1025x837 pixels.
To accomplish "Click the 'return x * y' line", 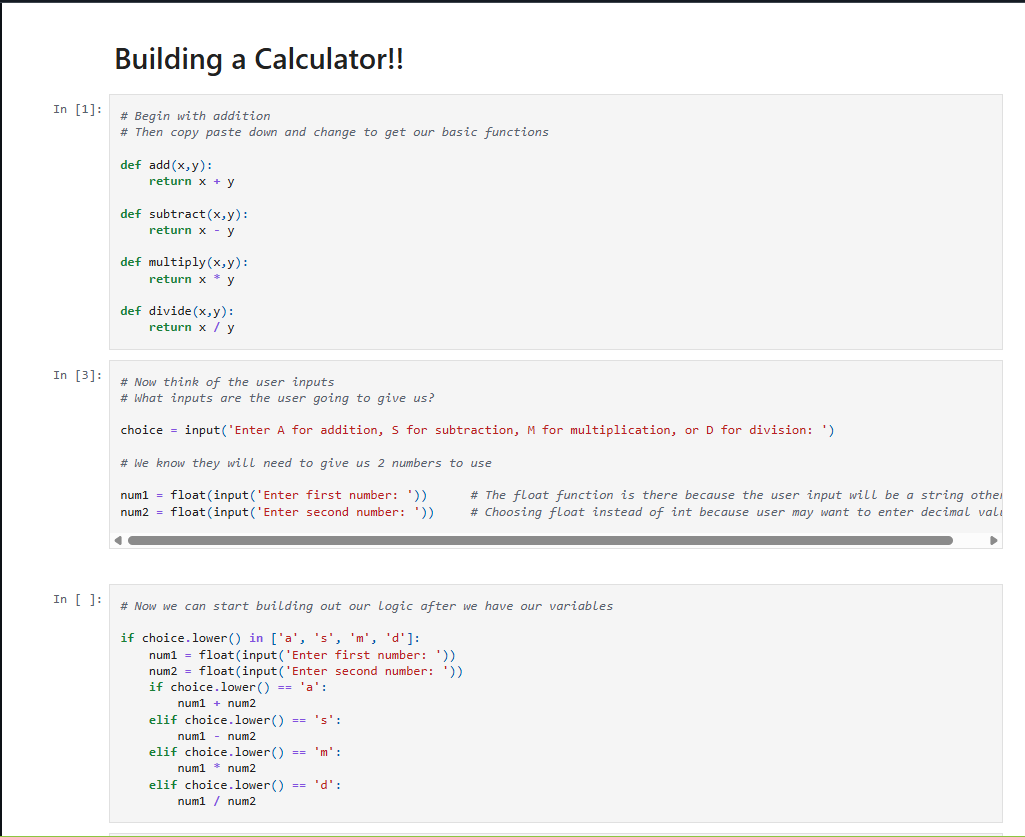I will [192, 279].
